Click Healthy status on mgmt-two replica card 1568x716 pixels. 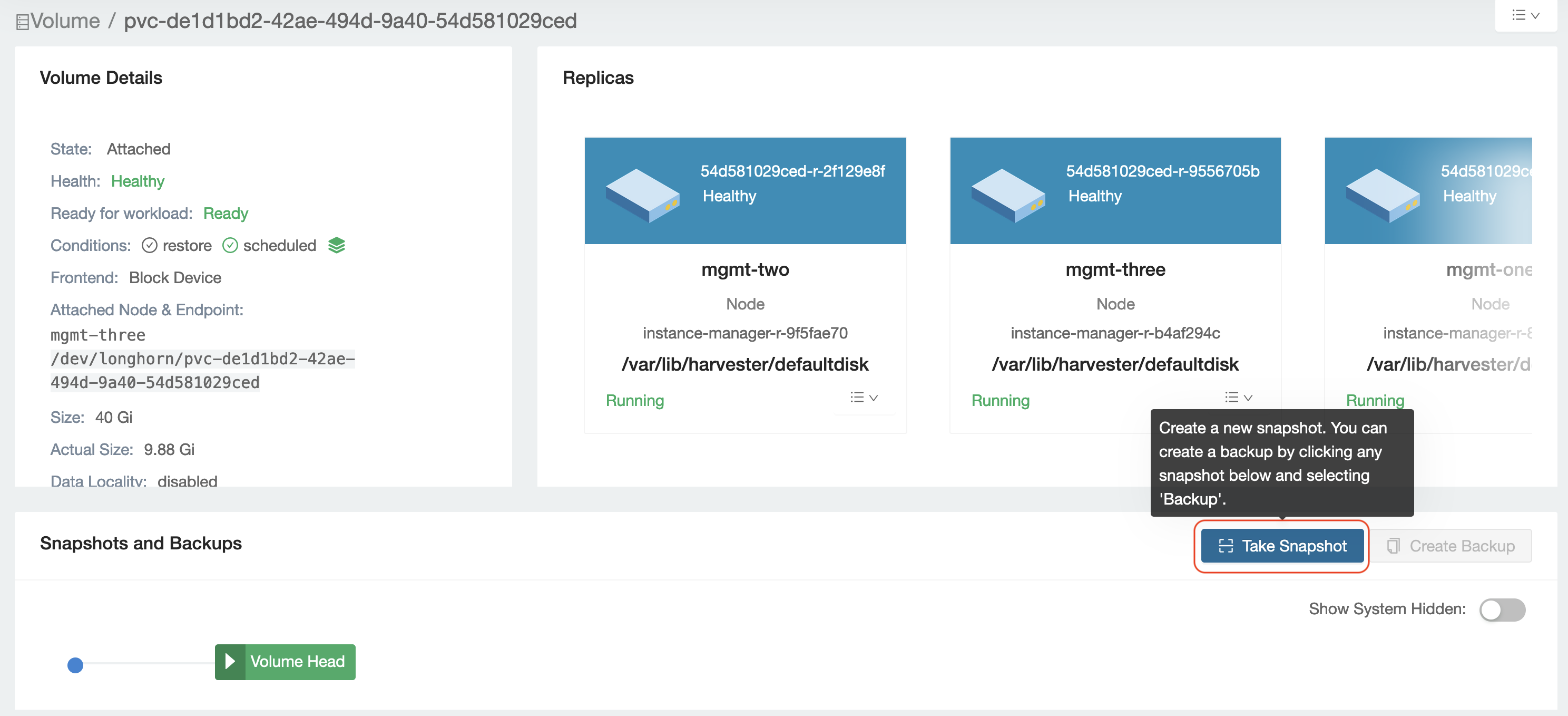729,196
